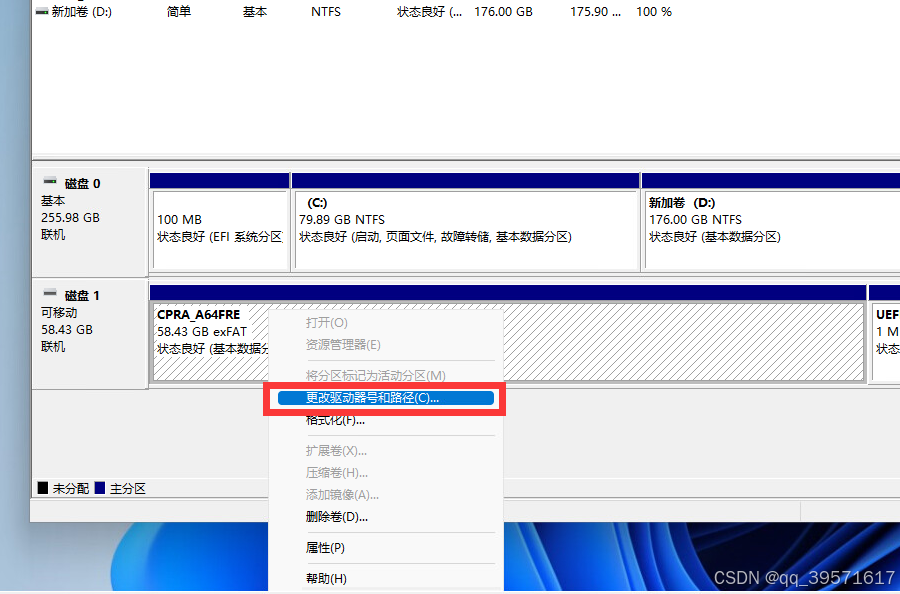Open 属性(P) from context menu
This screenshot has width=900, height=594.
pyautogui.click(x=325, y=548)
